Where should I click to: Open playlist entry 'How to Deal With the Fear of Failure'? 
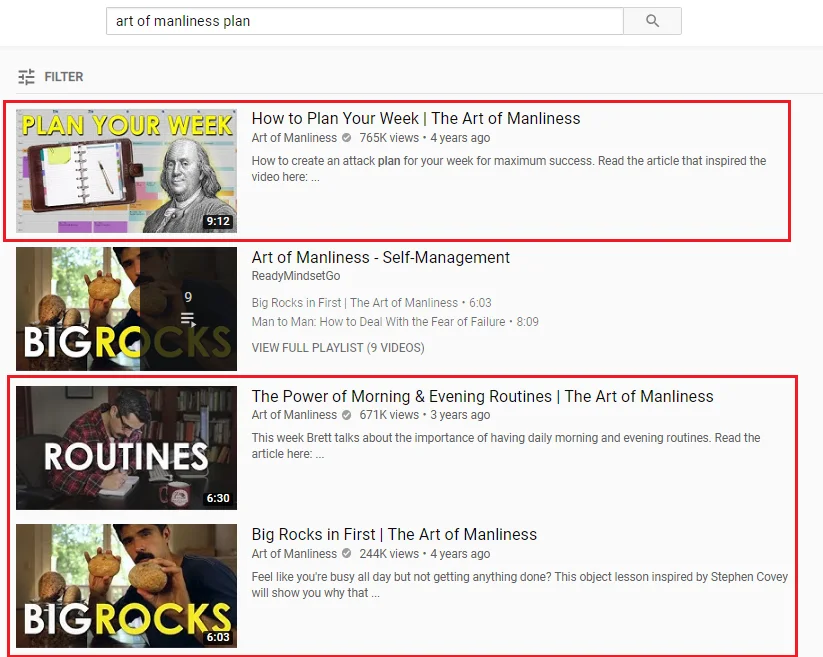click(x=395, y=322)
